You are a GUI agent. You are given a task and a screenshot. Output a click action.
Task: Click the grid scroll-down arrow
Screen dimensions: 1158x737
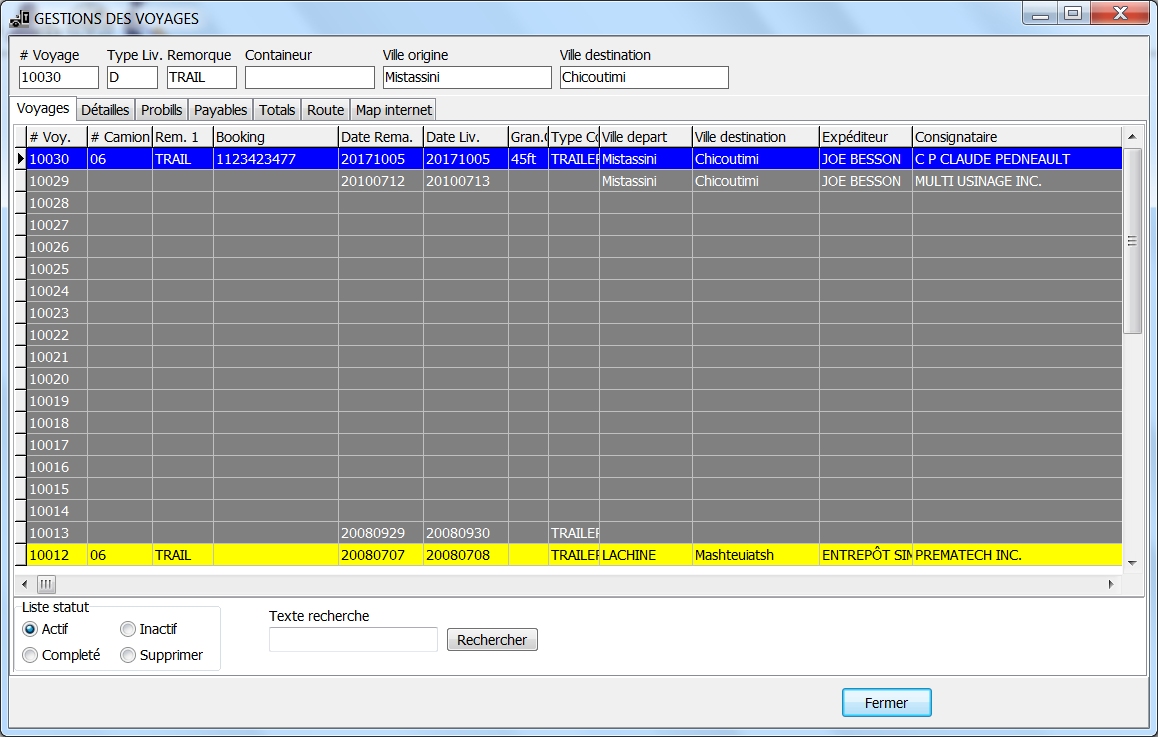pos(1132,564)
